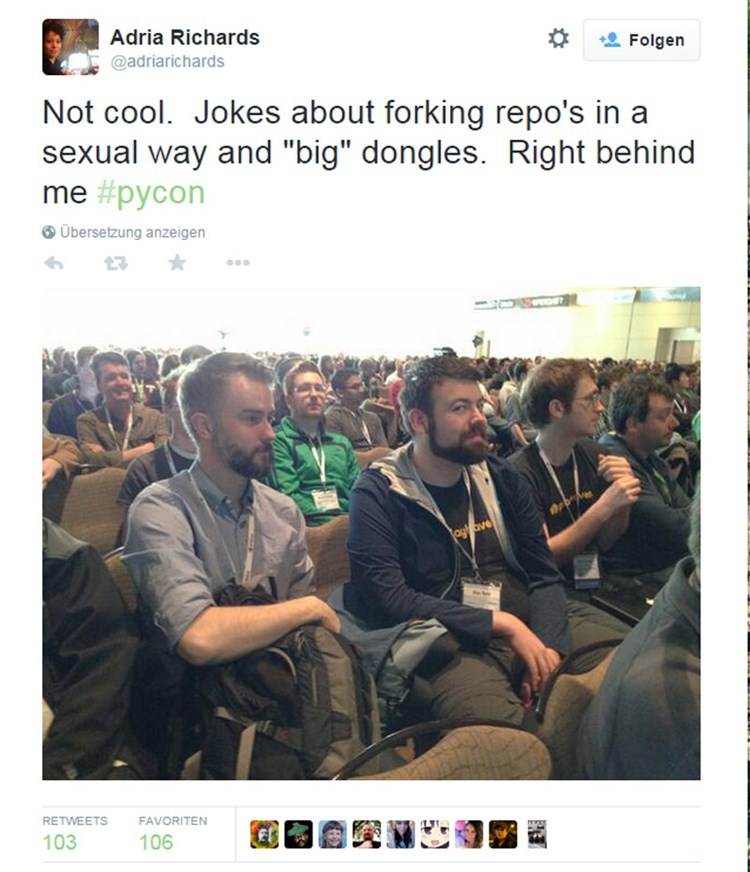The image size is (750, 872).
Task: View the 106 Favoriten list
Action: pyautogui.click(x=172, y=835)
